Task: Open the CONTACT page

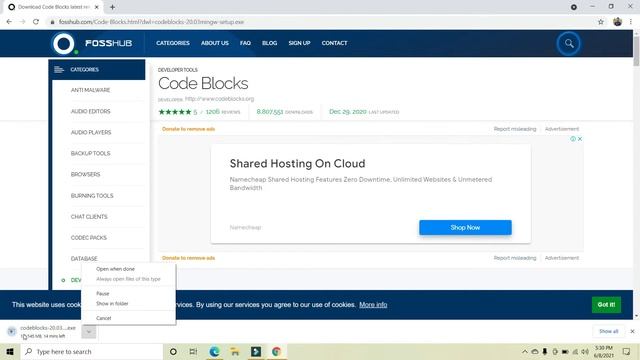Action: (x=334, y=43)
